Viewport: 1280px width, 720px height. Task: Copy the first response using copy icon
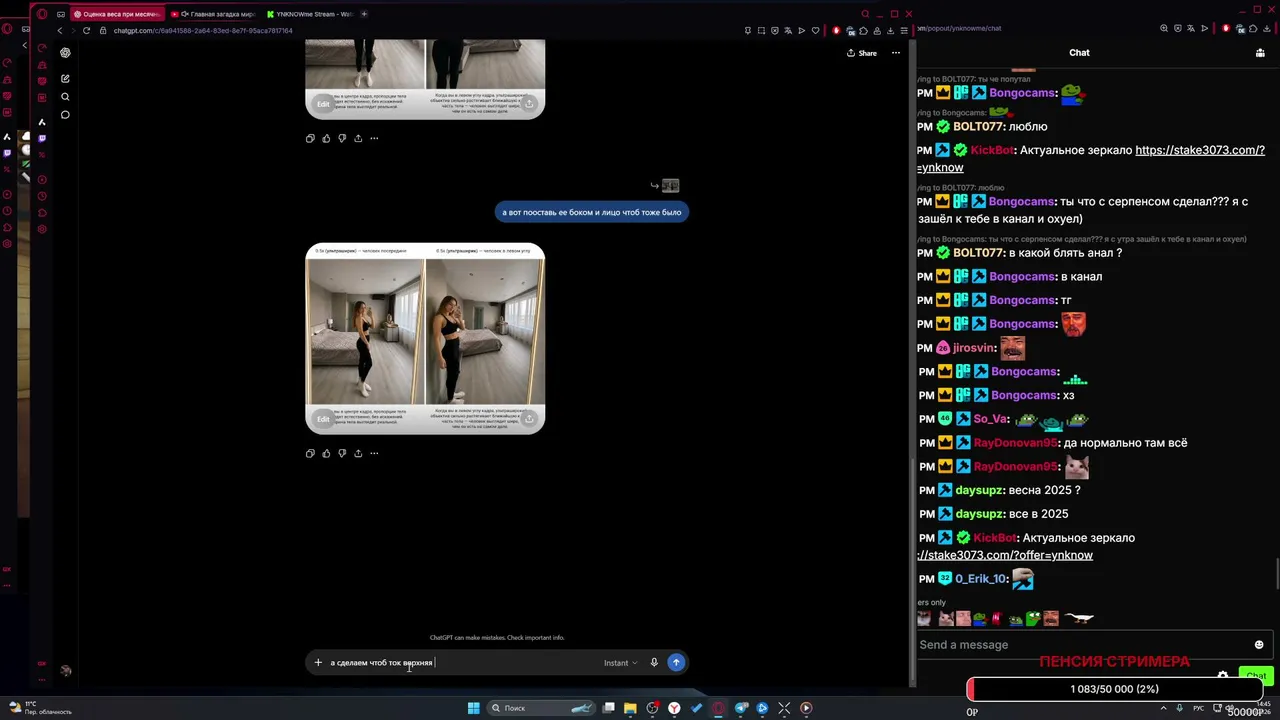tap(310, 138)
